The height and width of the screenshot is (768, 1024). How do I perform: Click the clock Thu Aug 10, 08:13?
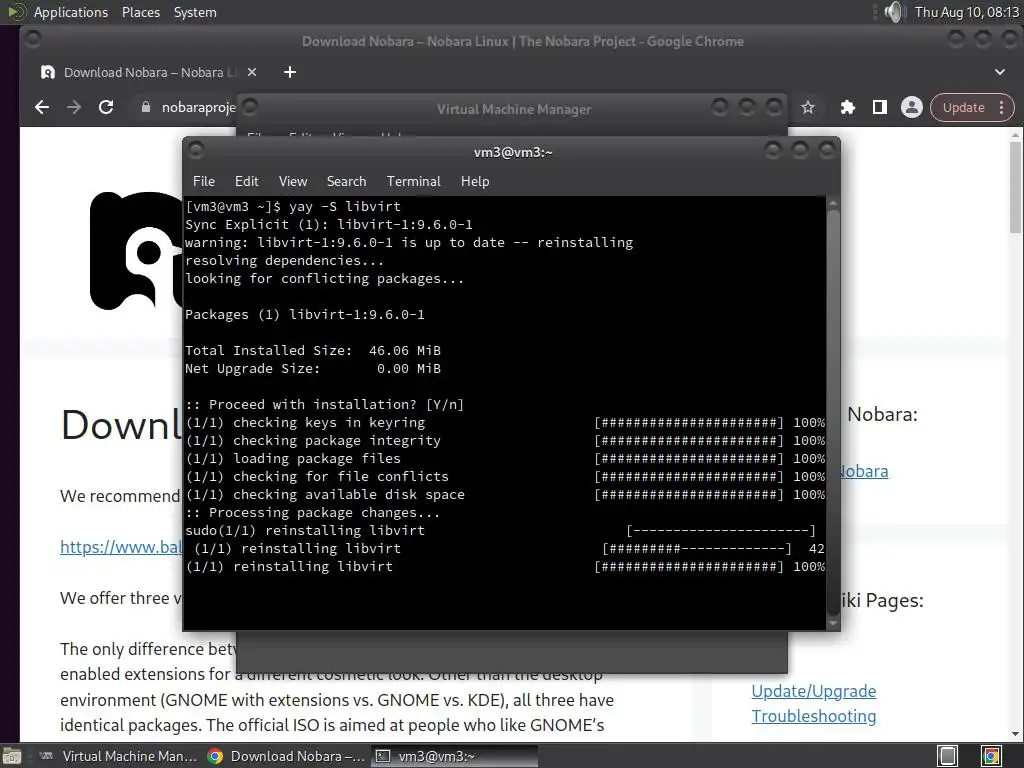coord(967,12)
